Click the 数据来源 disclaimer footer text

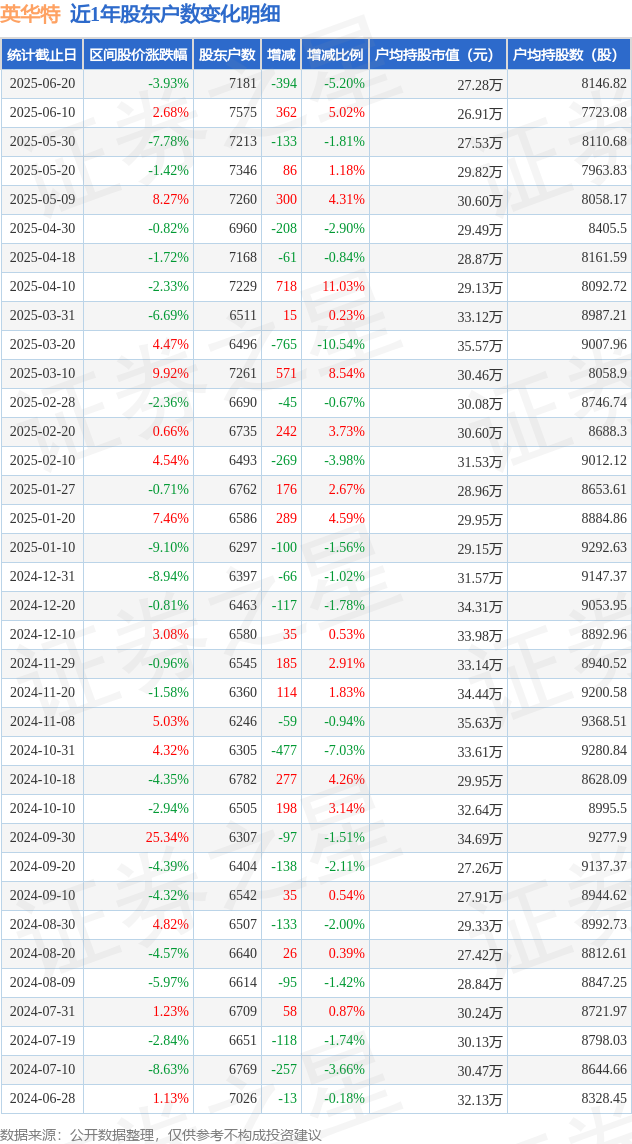pyautogui.click(x=161, y=1135)
